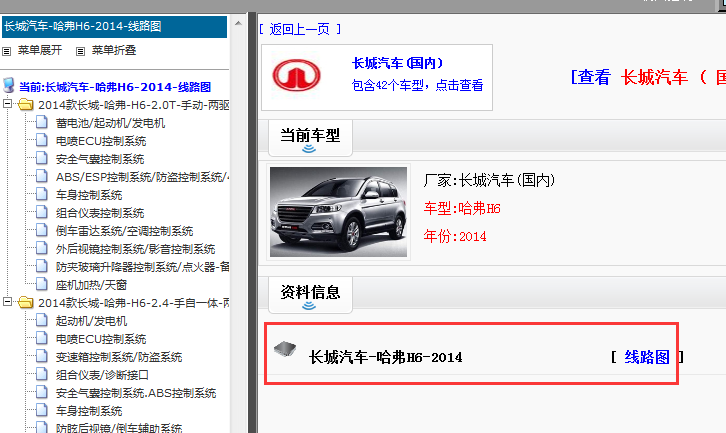Open 倒车雷达系统/空调控制系统 item

[x=125, y=231]
